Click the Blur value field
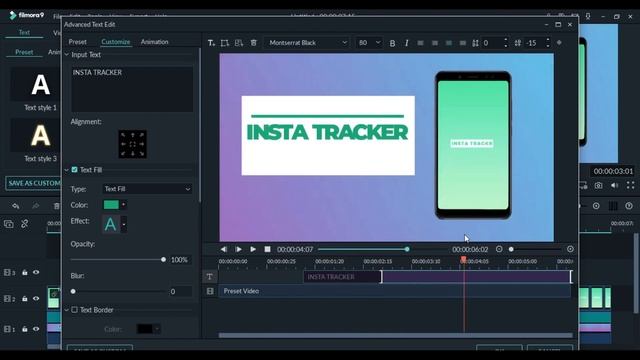This screenshot has width=640, height=360. pyautogui.click(x=180, y=291)
